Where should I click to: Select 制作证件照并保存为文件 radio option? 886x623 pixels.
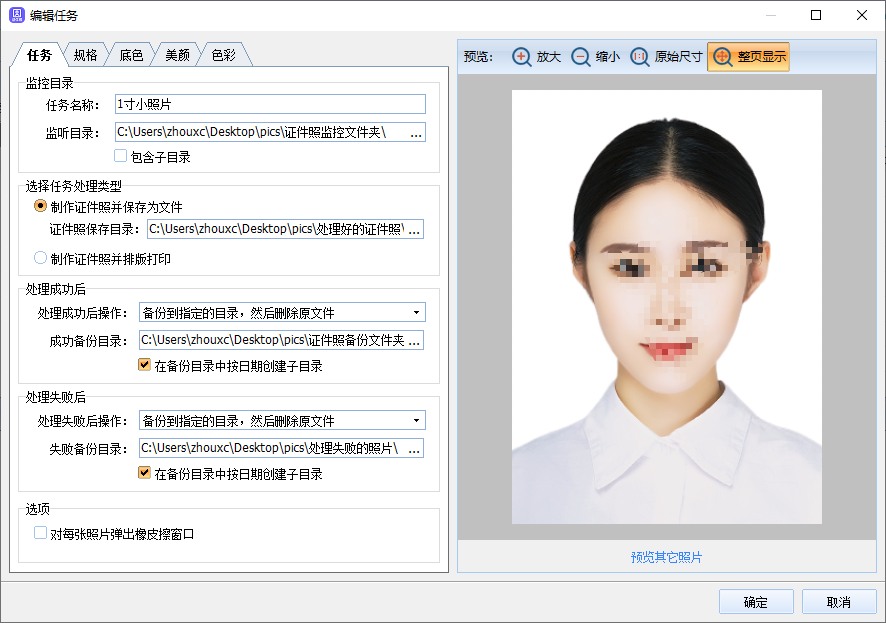40,206
